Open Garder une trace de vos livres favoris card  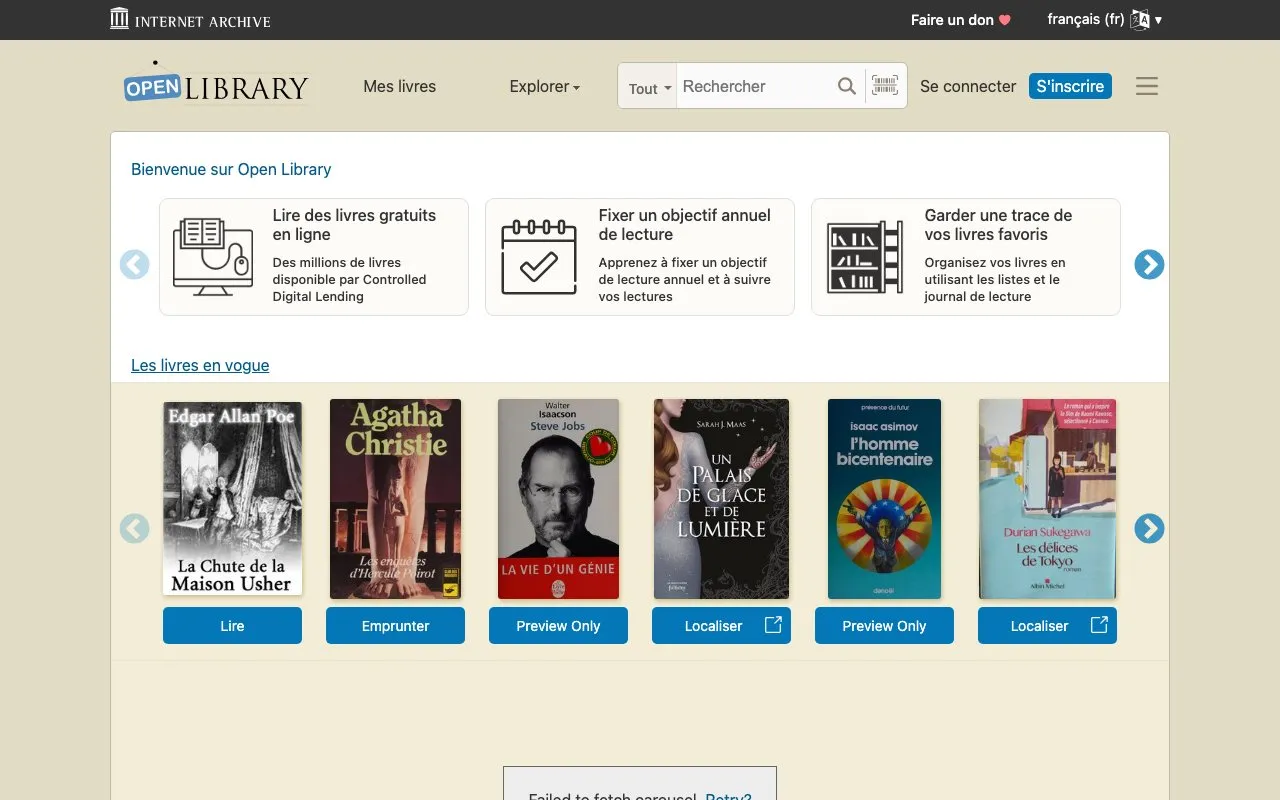pyautogui.click(x=966, y=257)
